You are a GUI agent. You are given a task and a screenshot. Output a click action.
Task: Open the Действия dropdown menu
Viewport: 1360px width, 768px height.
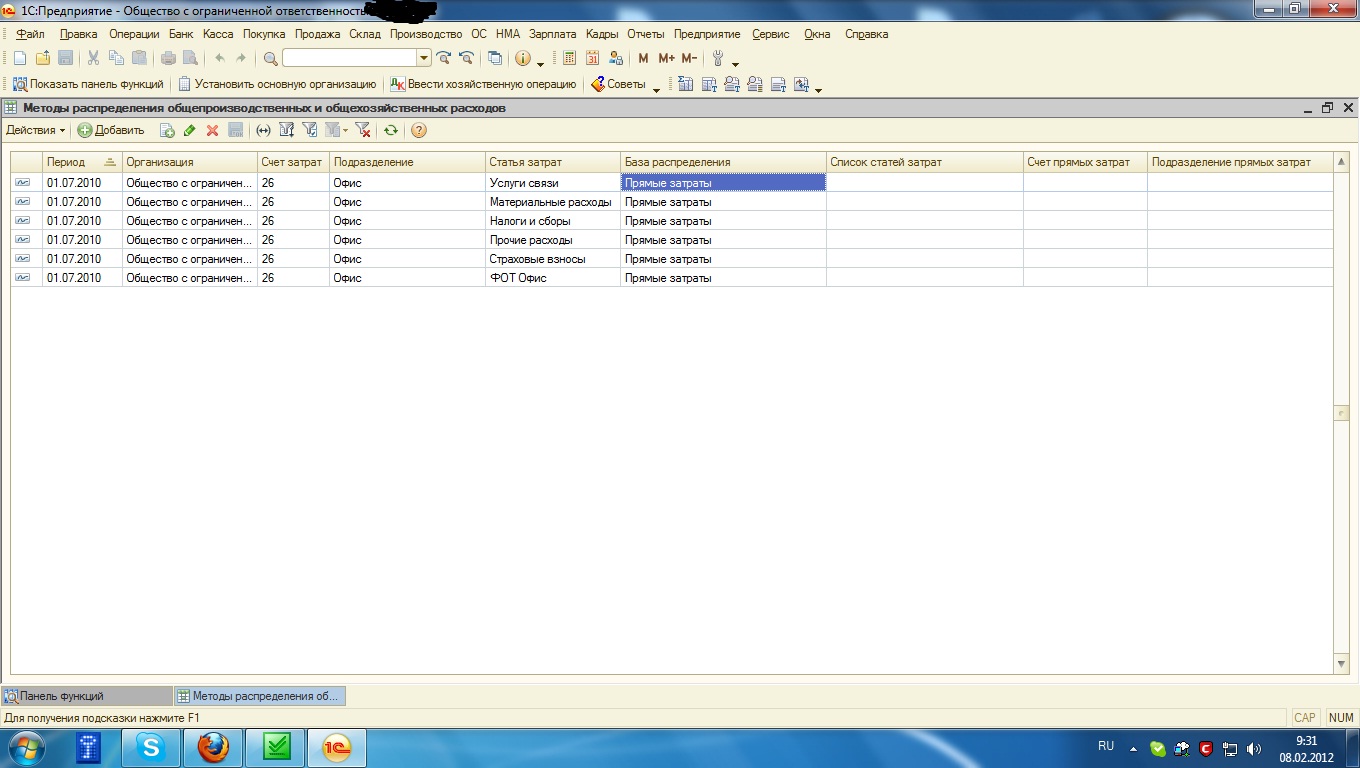point(36,130)
